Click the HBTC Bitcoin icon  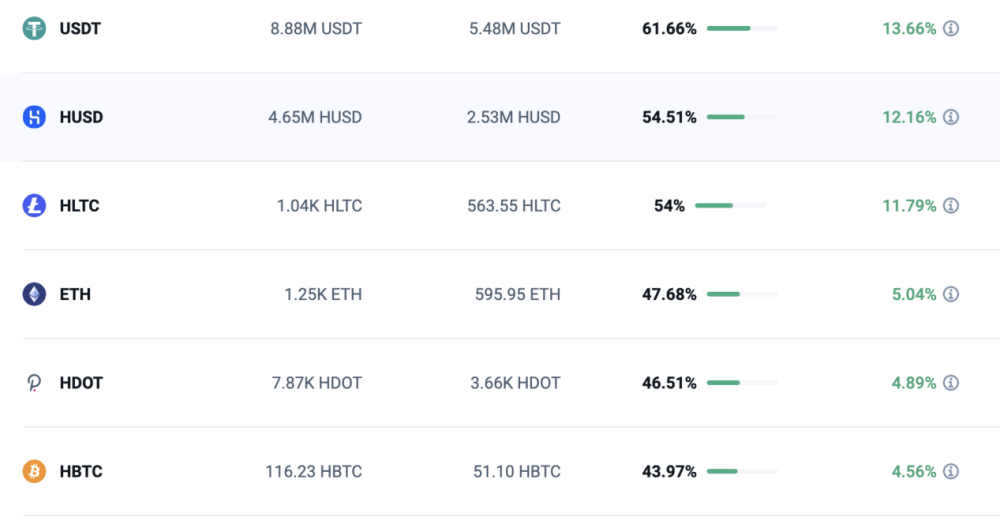point(34,471)
